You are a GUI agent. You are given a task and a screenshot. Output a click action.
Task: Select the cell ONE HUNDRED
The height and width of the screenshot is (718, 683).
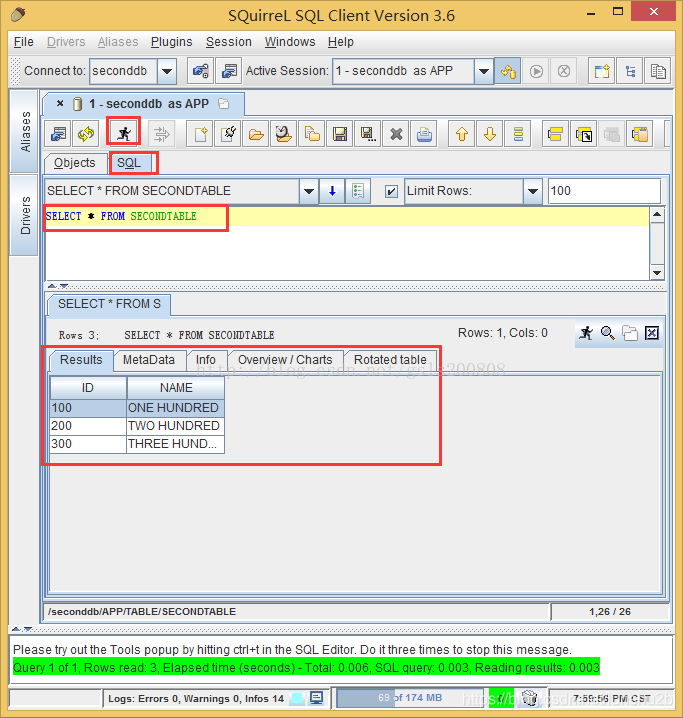coord(175,408)
